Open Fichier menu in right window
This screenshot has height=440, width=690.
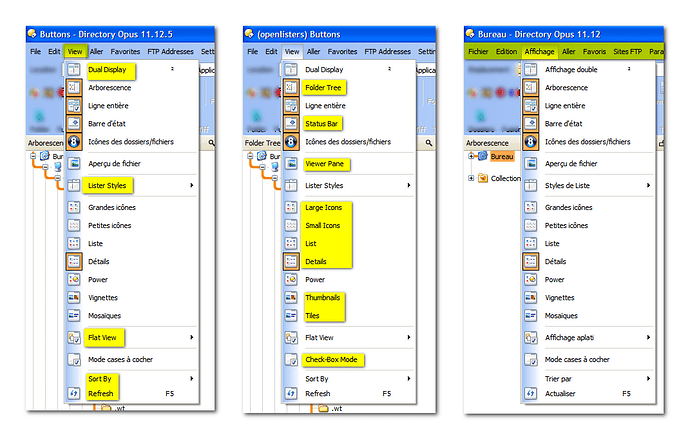[478, 51]
